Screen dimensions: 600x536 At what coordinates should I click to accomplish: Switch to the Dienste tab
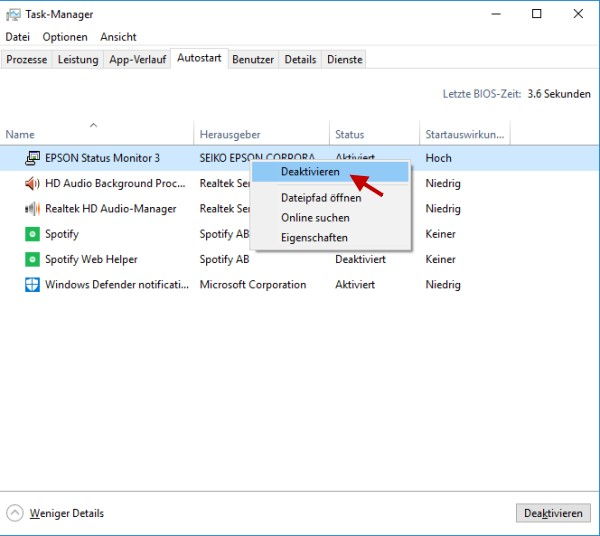tap(345, 60)
